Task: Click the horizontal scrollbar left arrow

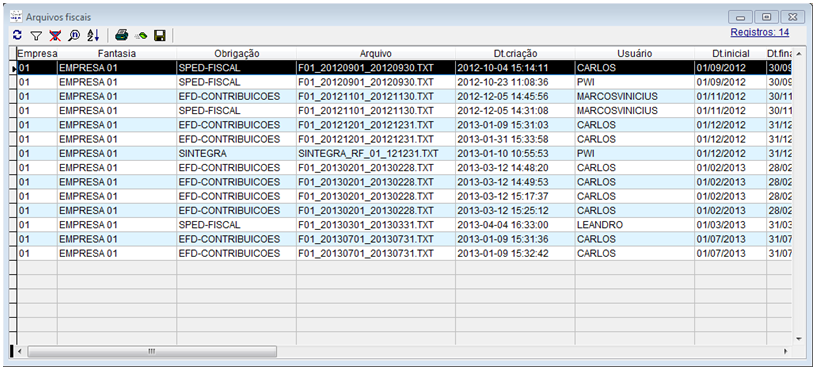Action: [x=20, y=352]
